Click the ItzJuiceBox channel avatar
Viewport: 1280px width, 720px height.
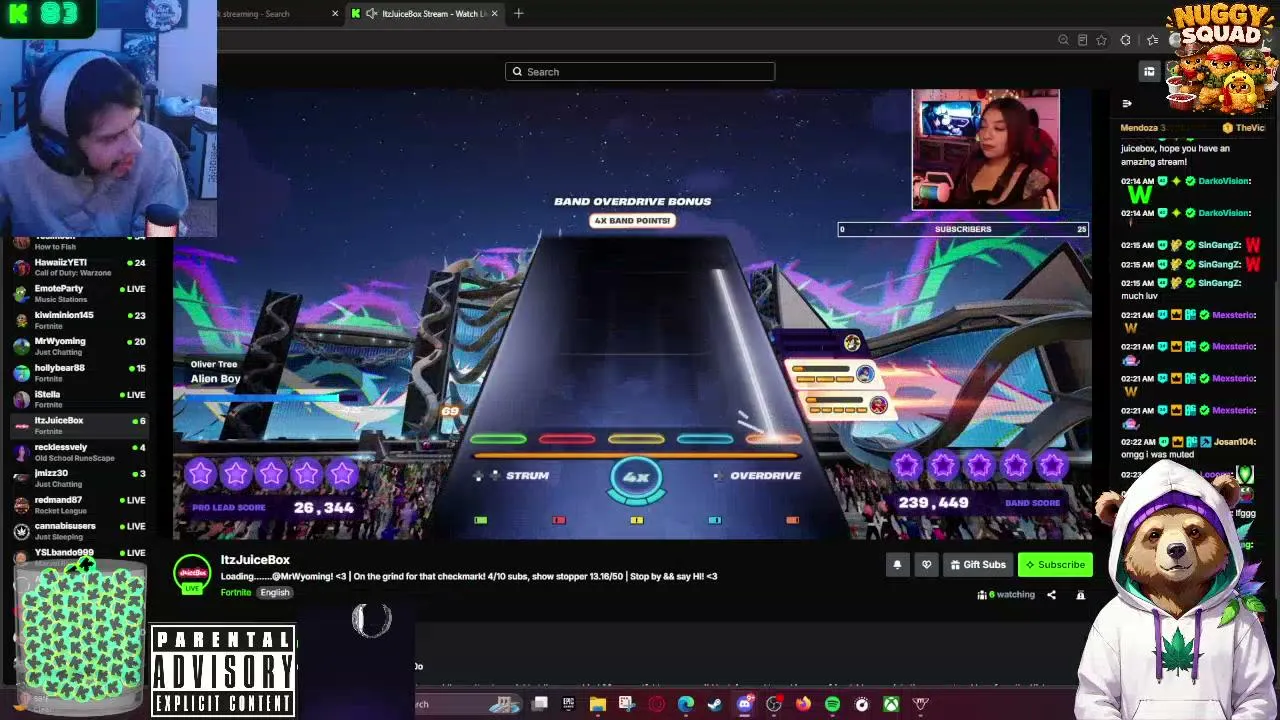[x=192, y=574]
